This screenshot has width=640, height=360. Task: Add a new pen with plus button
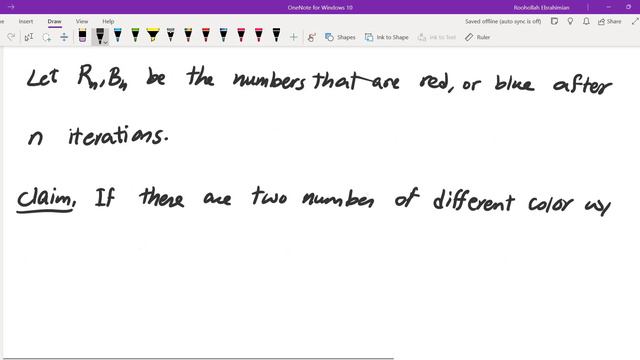[293, 37]
